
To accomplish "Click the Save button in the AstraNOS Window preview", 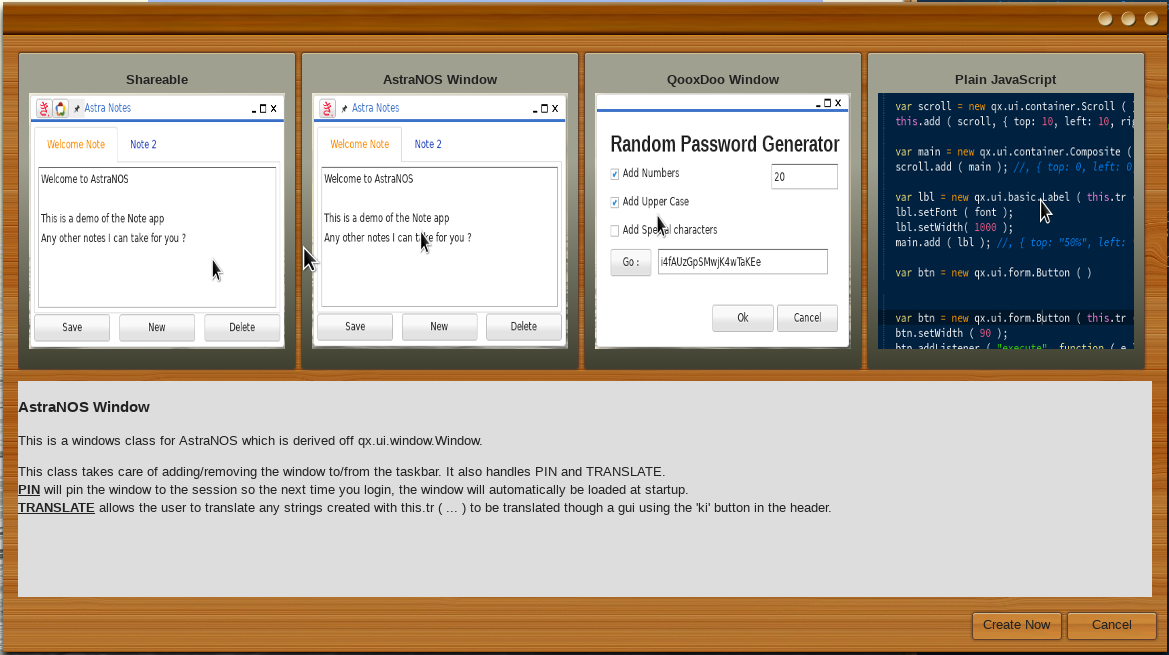I will click(355, 326).
